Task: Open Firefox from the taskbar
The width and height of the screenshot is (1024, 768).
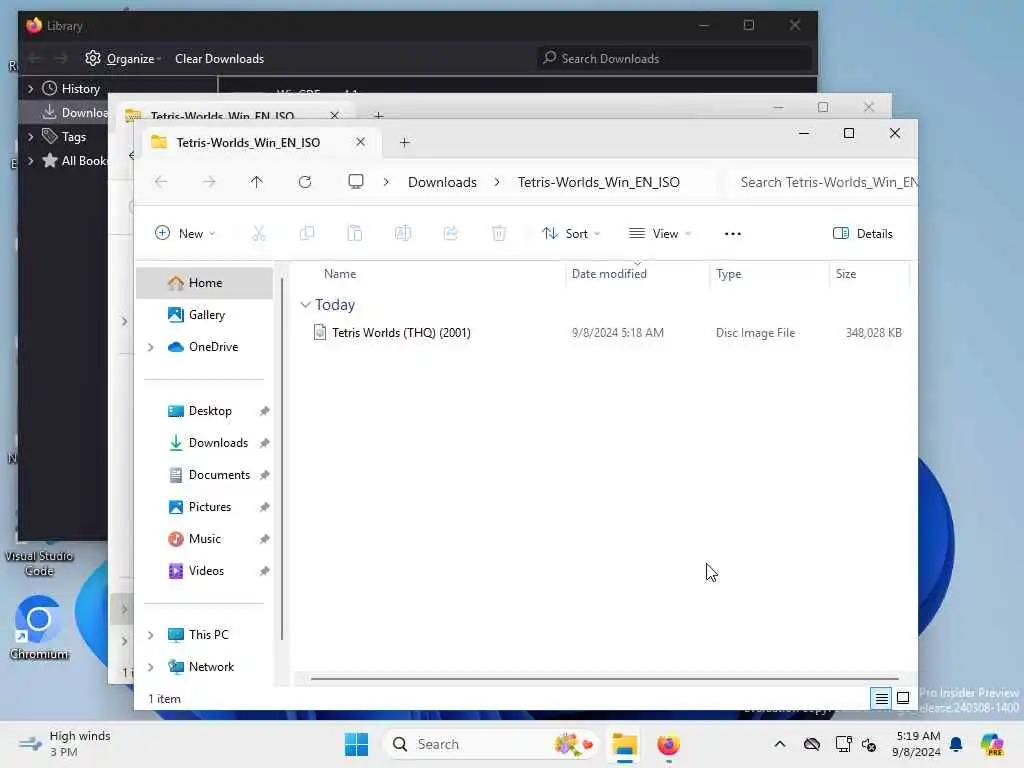Action: pyautogui.click(x=668, y=744)
